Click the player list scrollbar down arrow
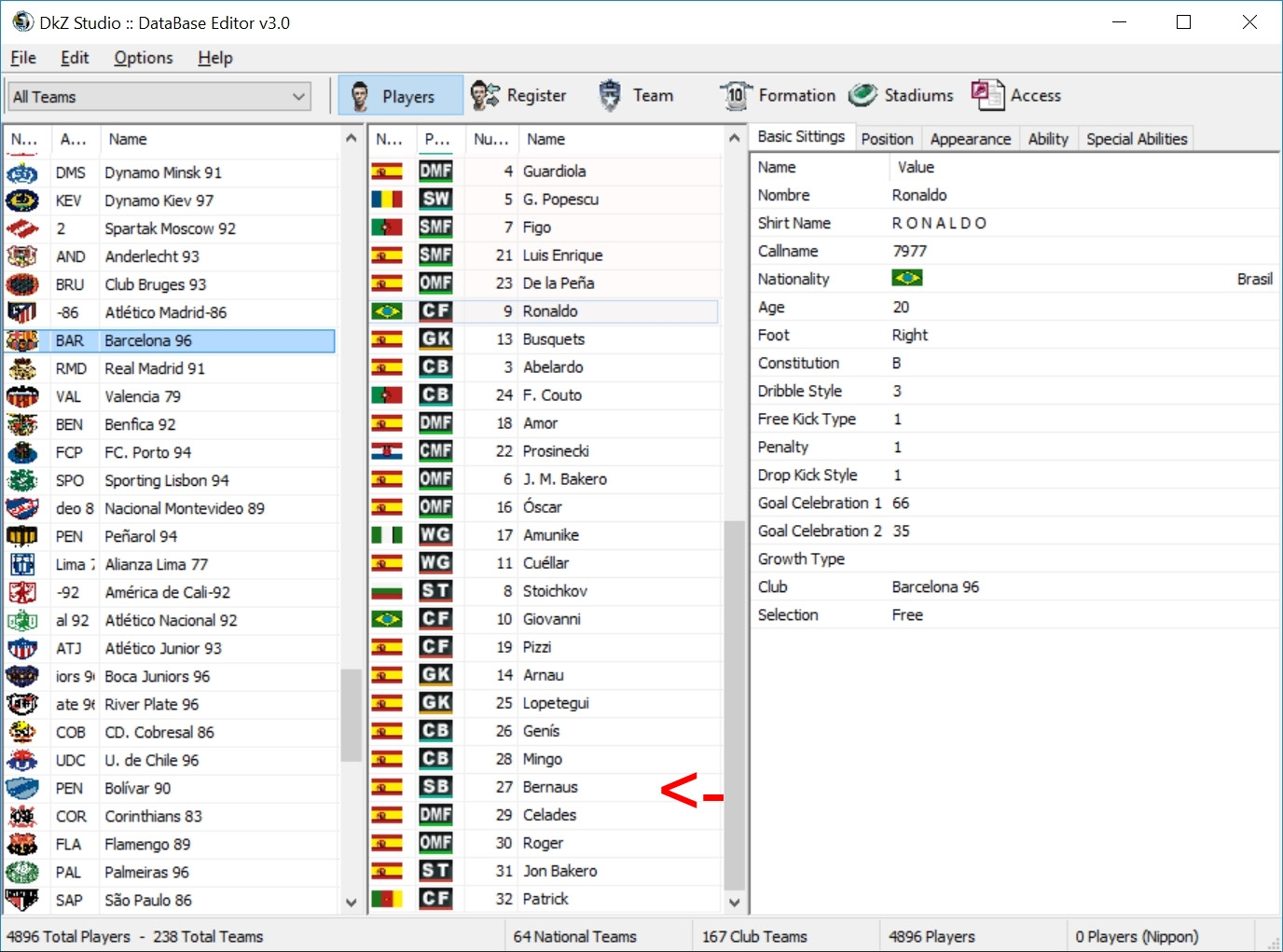The height and width of the screenshot is (952, 1283). click(735, 903)
